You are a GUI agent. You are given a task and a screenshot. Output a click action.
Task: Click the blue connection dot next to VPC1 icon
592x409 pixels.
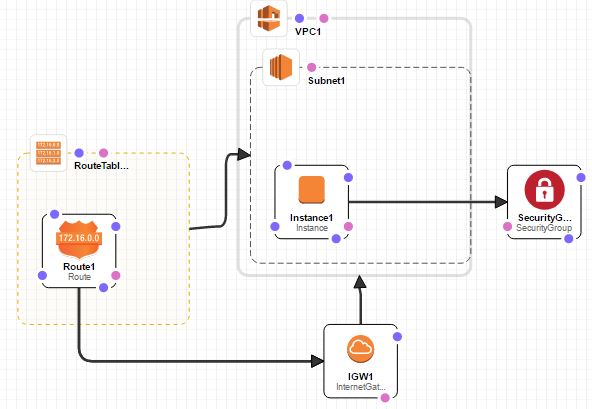[x=299, y=18]
